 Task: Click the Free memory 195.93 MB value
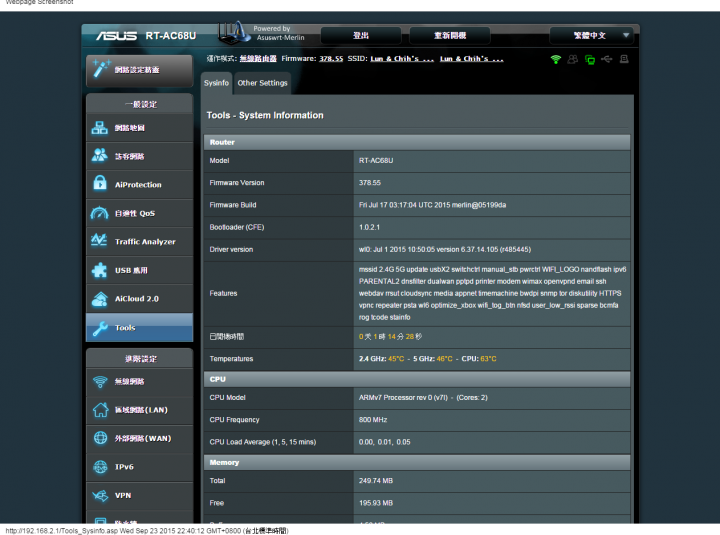(376, 503)
